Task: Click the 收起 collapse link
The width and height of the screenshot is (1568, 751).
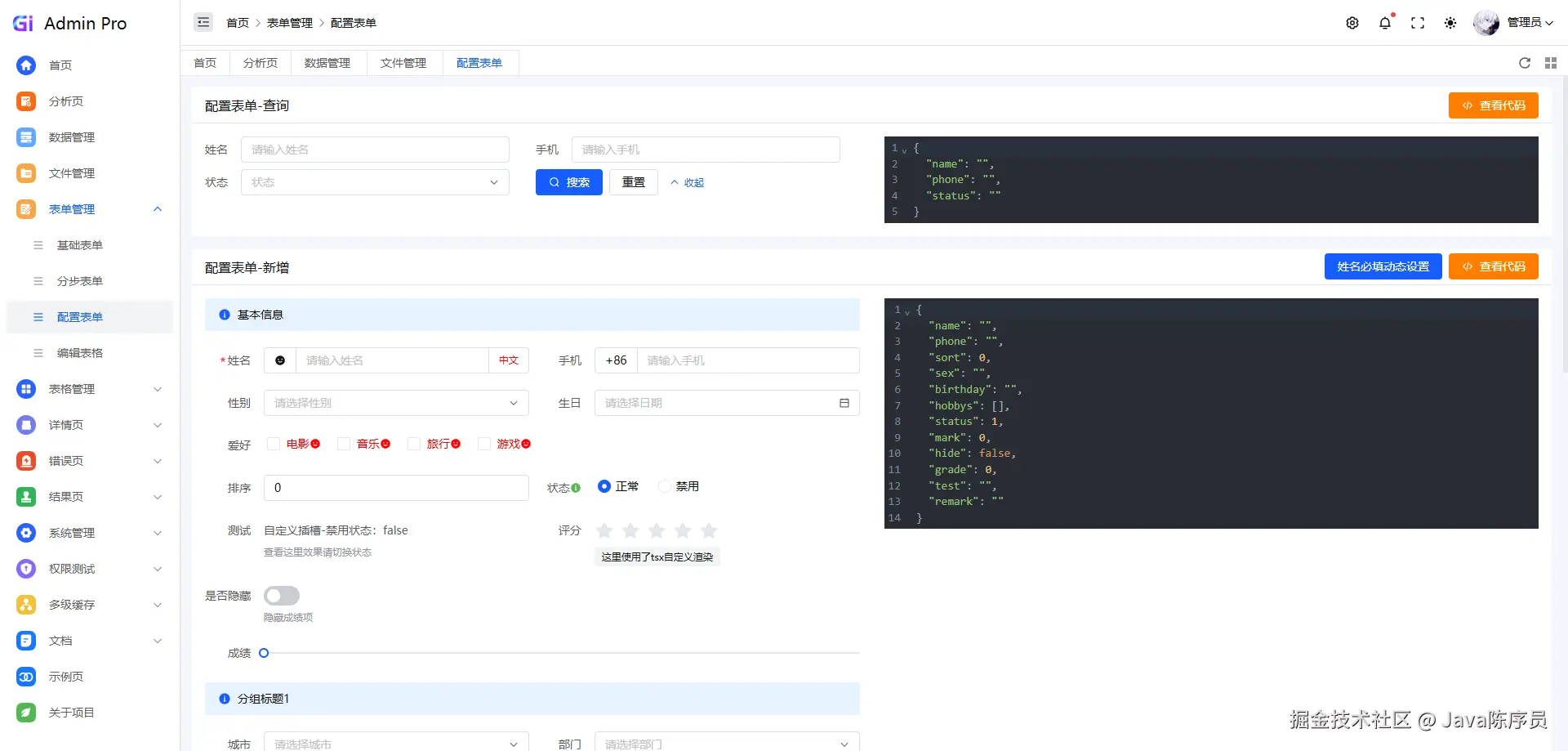Action: (x=688, y=182)
